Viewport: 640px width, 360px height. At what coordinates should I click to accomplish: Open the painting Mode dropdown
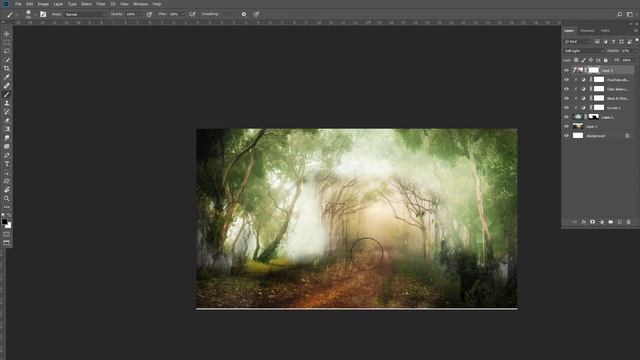(85, 14)
